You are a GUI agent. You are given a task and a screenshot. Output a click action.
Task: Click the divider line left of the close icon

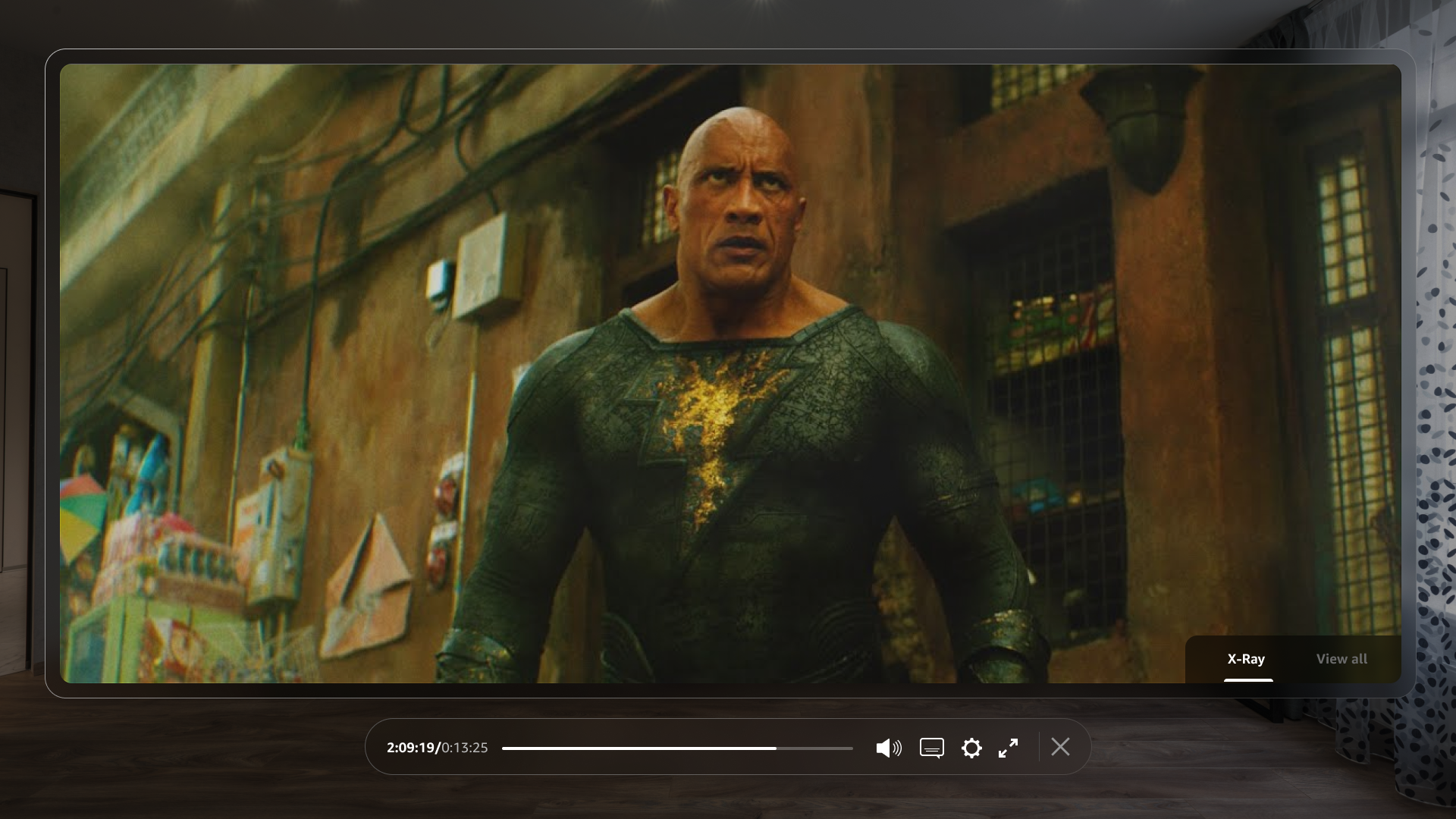pos(1039,747)
